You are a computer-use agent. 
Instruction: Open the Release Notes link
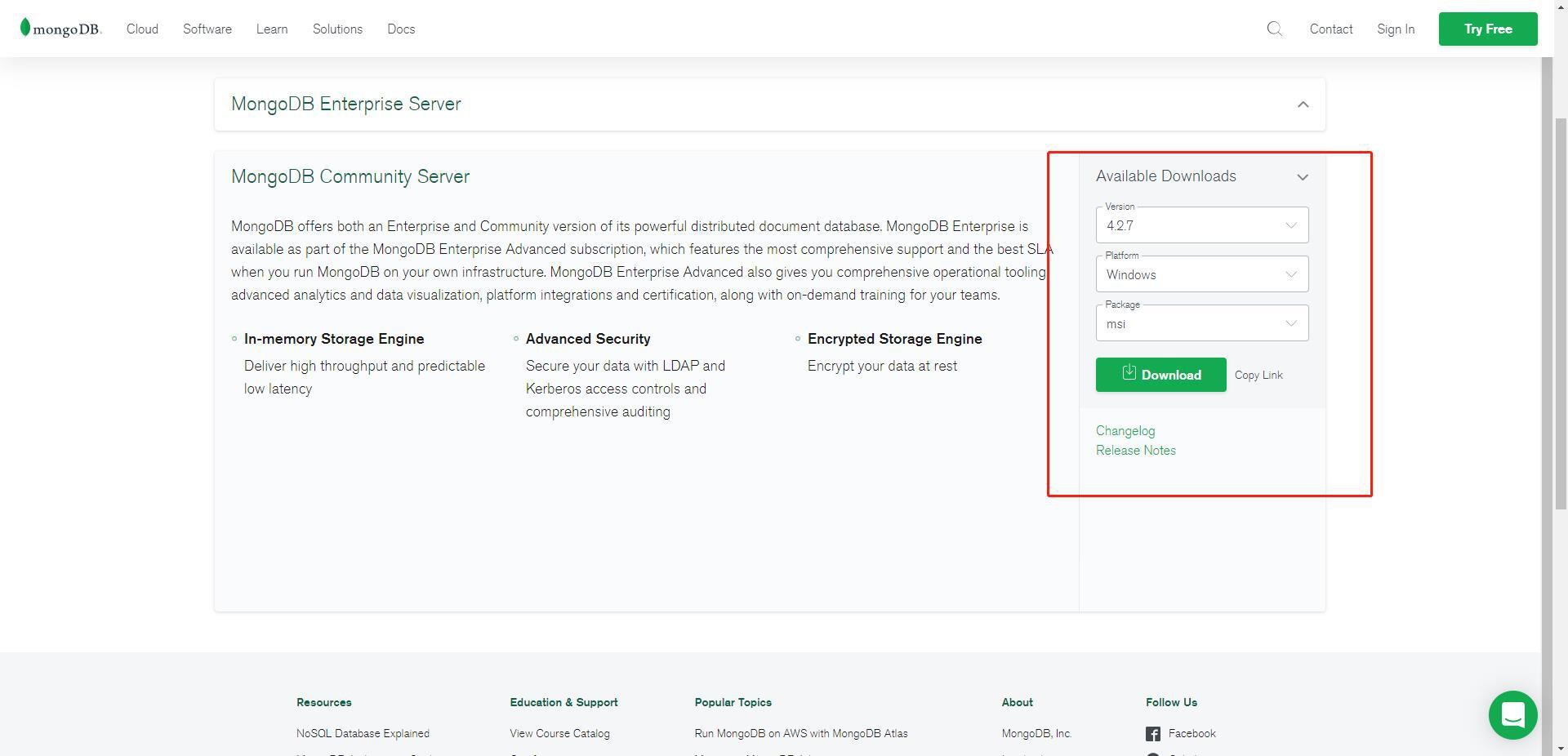1136,450
